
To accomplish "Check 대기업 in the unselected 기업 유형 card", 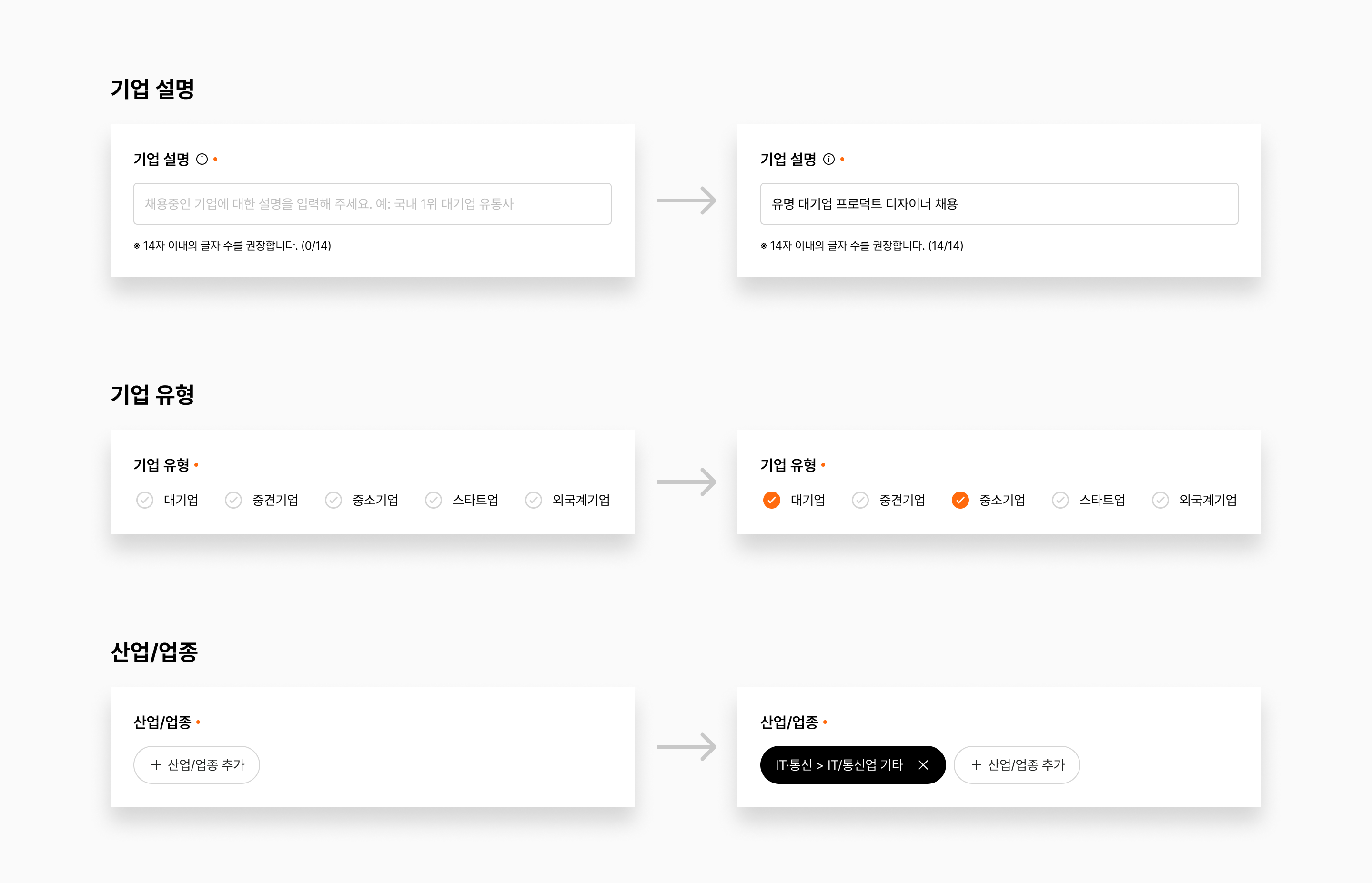I will click(144, 501).
